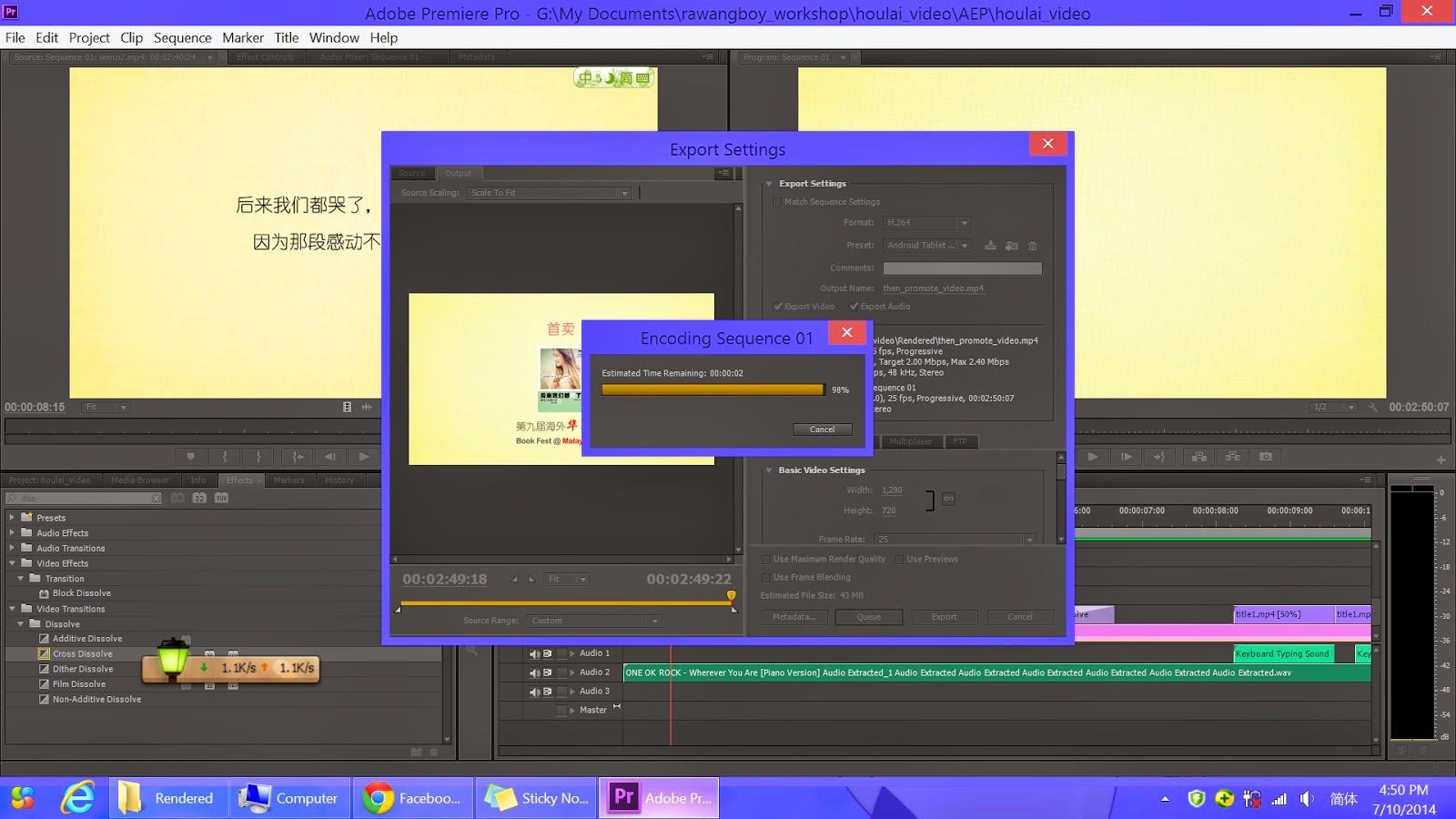1456x819 pixels.
Task: Click the Add Marker icon in Source monitor
Action: (190, 457)
